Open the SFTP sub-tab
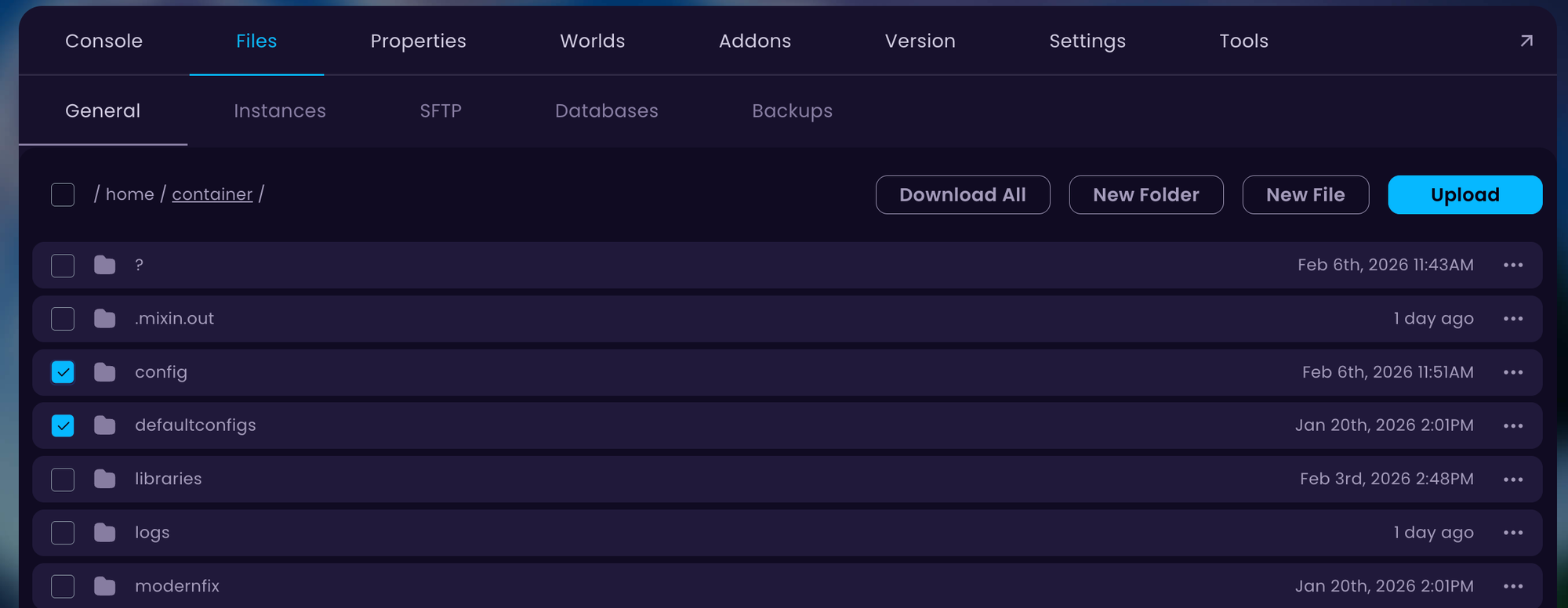The image size is (1568, 608). point(441,111)
